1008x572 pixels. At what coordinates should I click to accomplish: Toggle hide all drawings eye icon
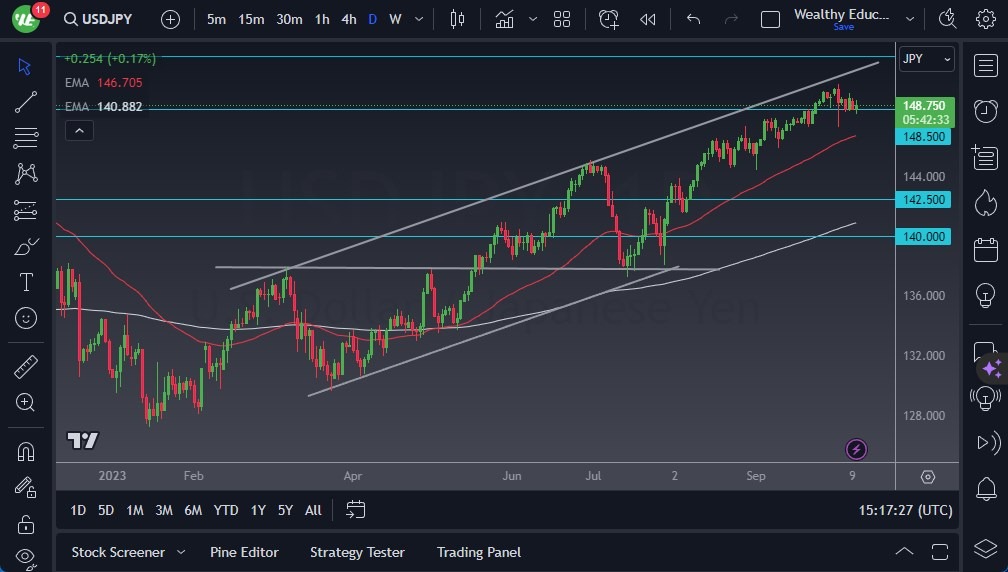click(26, 557)
